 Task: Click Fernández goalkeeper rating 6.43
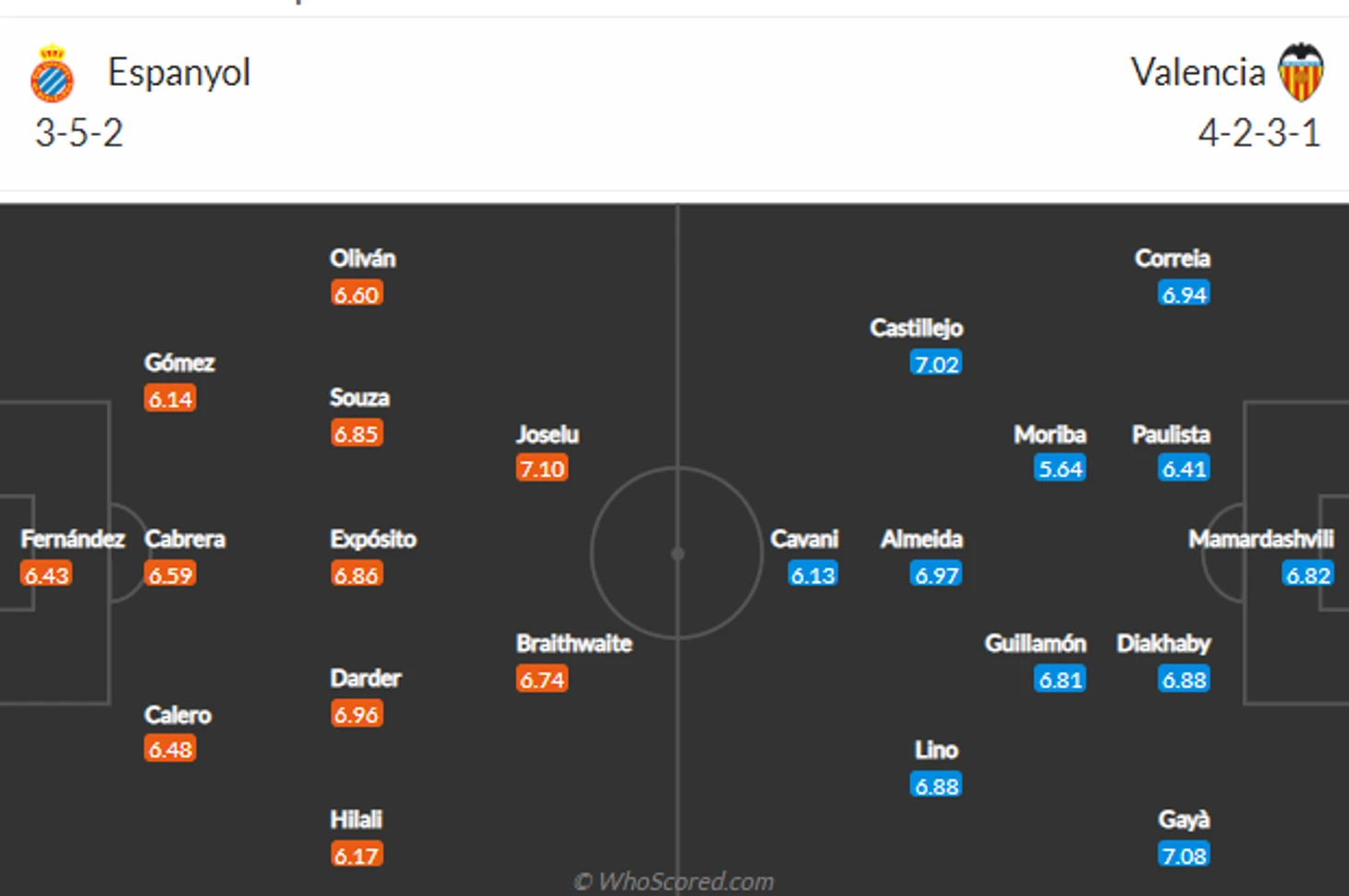(x=46, y=575)
